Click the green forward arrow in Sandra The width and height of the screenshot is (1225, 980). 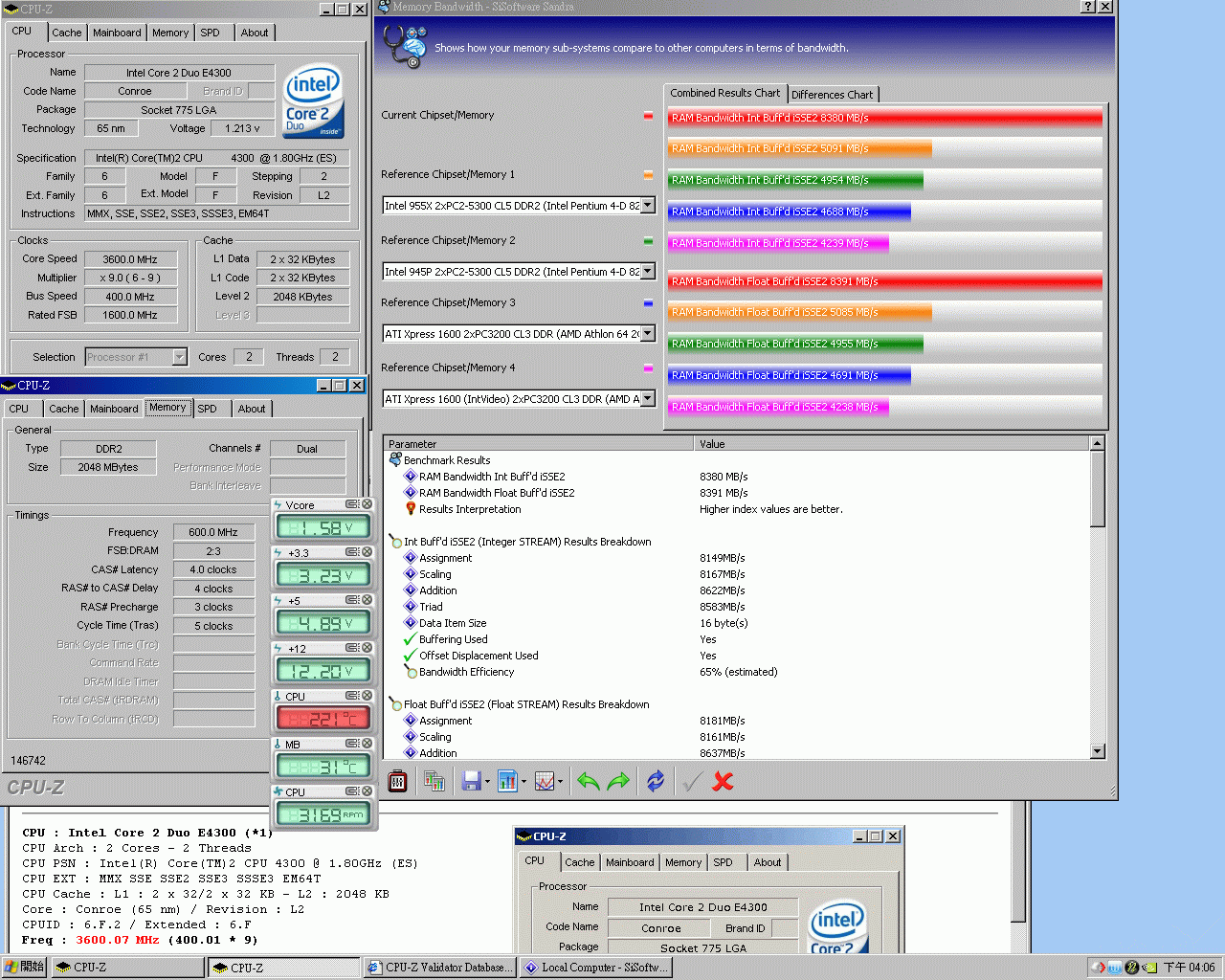pyautogui.click(x=618, y=782)
